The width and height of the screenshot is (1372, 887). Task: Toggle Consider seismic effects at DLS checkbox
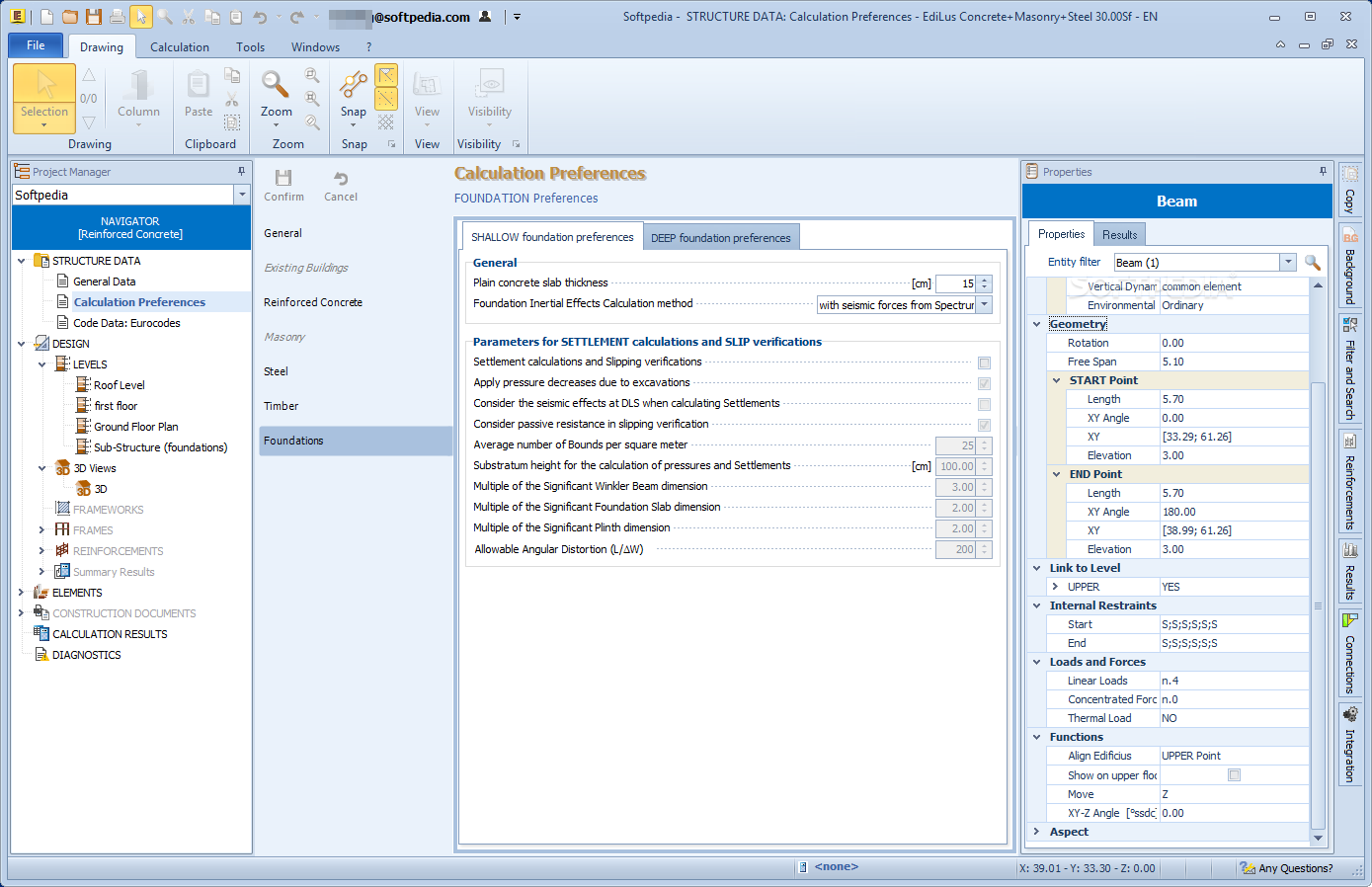pyautogui.click(x=984, y=404)
